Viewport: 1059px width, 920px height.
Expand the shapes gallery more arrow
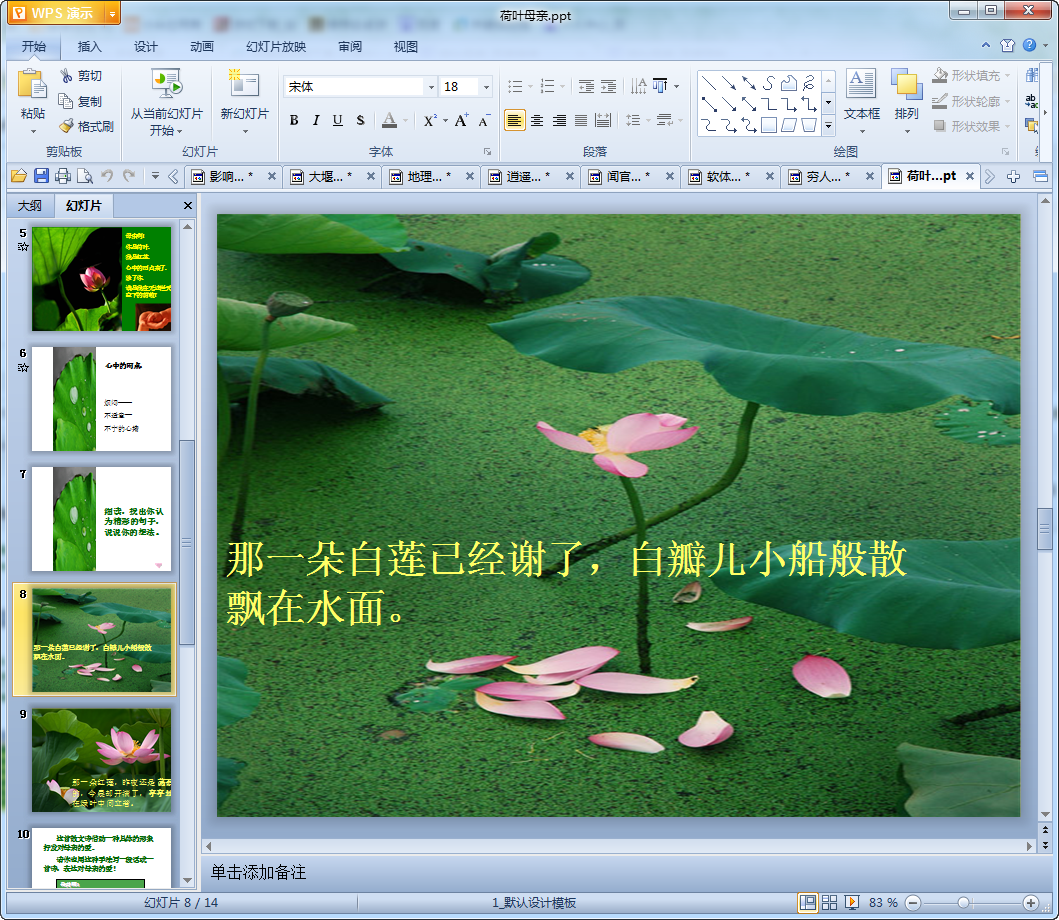[x=829, y=126]
